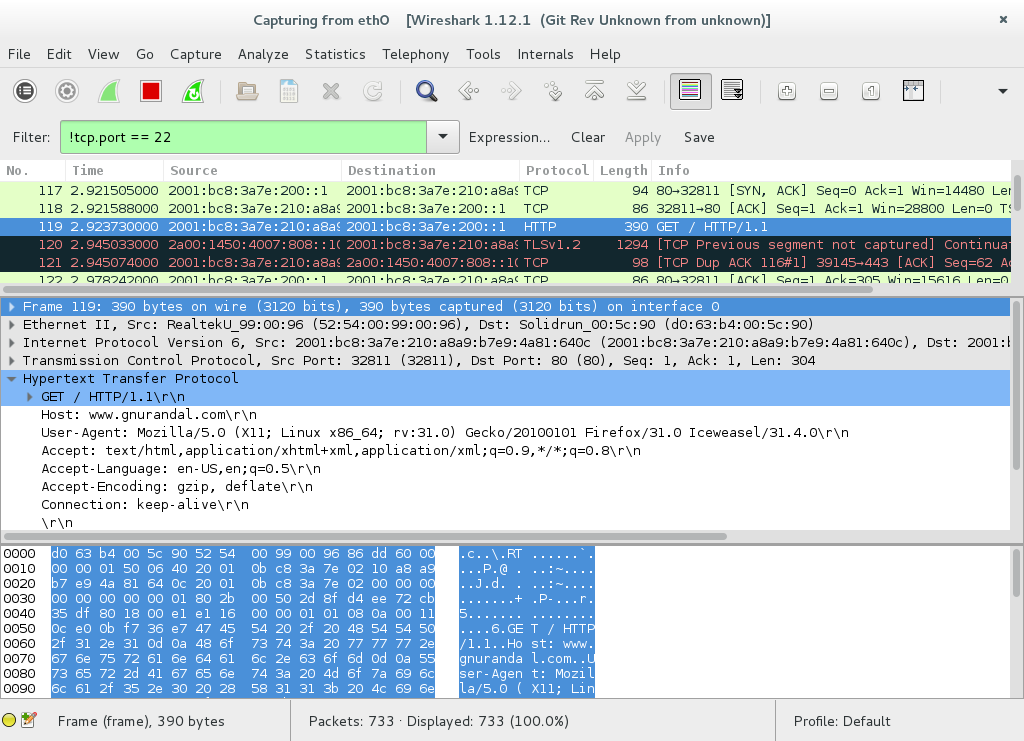Image resolution: width=1024 pixels, height=741 pixels.
Task: Click the Expression button
Action: coord(510,137)
